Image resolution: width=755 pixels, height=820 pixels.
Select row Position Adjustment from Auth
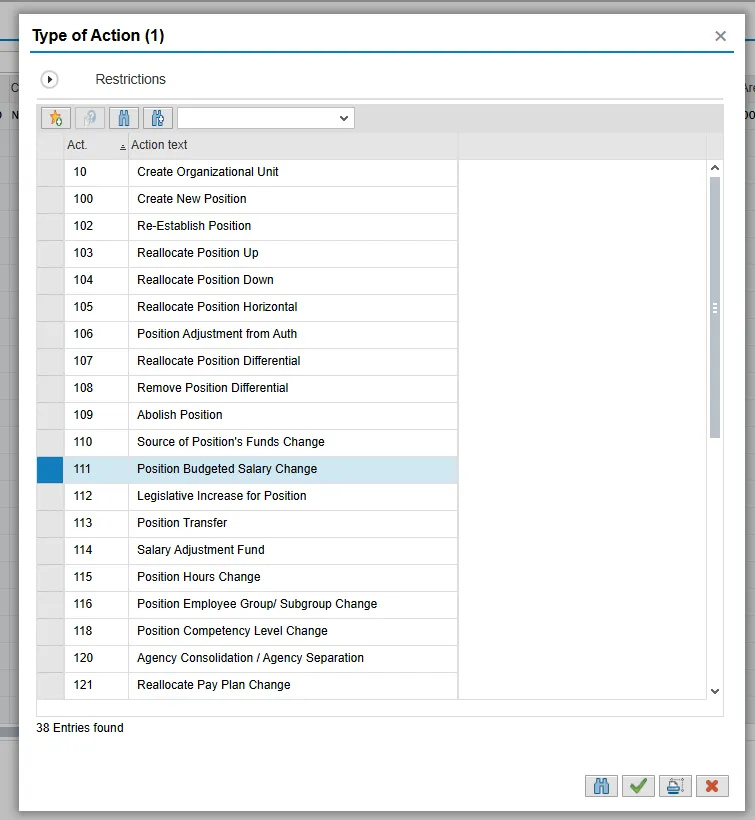click(x=247, y=334)
